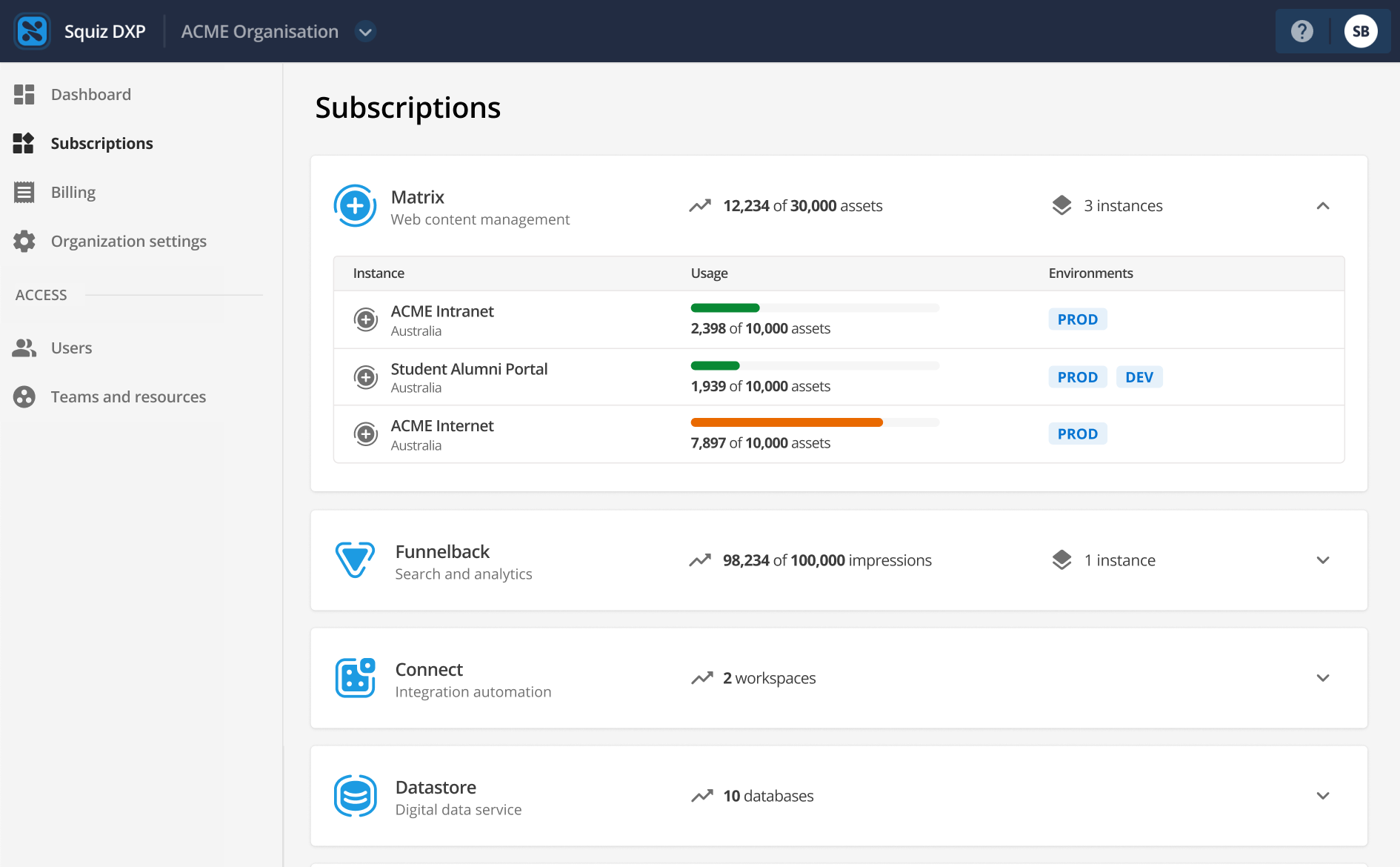1400x867 pixels.
Task: Click ACME Internet orange usage bar
Action: 787,422
